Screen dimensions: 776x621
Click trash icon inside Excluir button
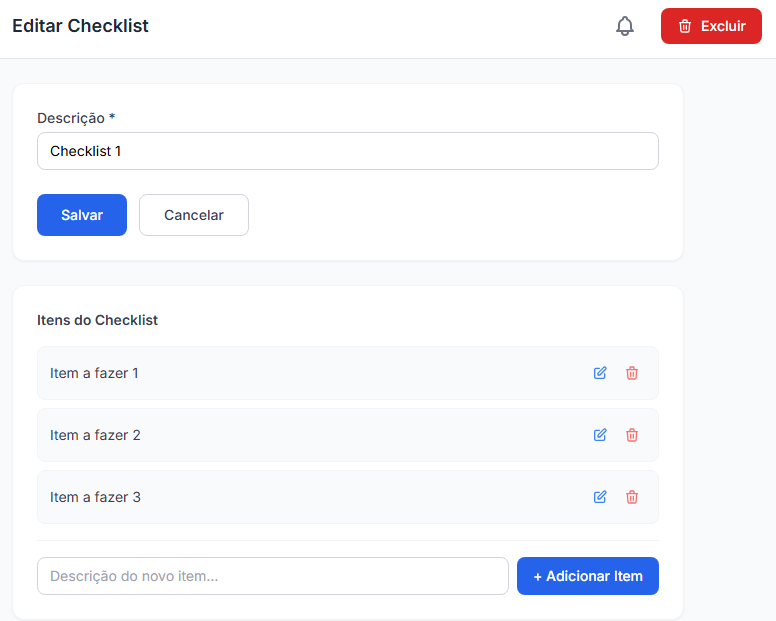click(x=684, y=26)
